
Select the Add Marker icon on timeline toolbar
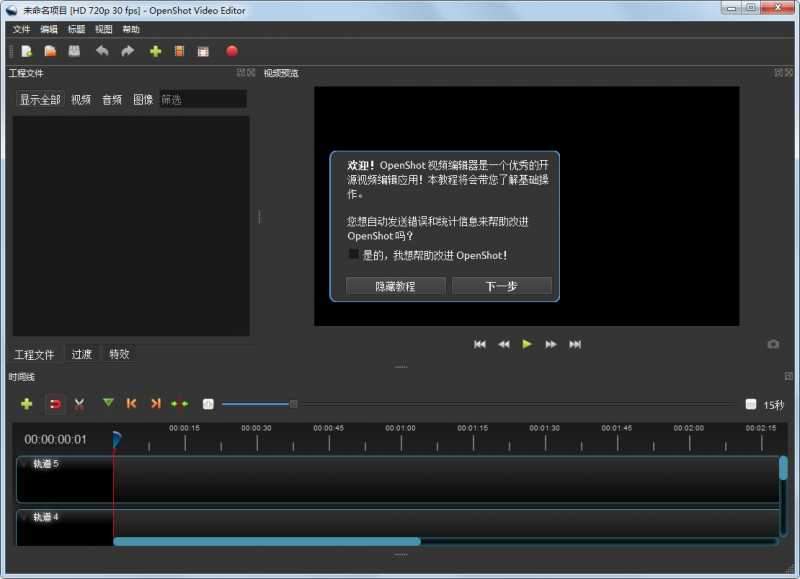(107, 404)
